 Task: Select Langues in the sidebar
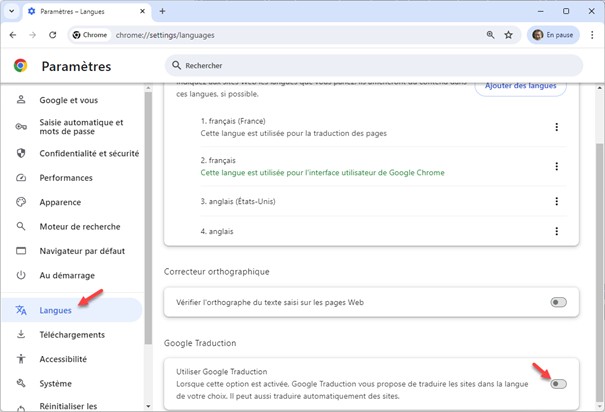(56, 310)
